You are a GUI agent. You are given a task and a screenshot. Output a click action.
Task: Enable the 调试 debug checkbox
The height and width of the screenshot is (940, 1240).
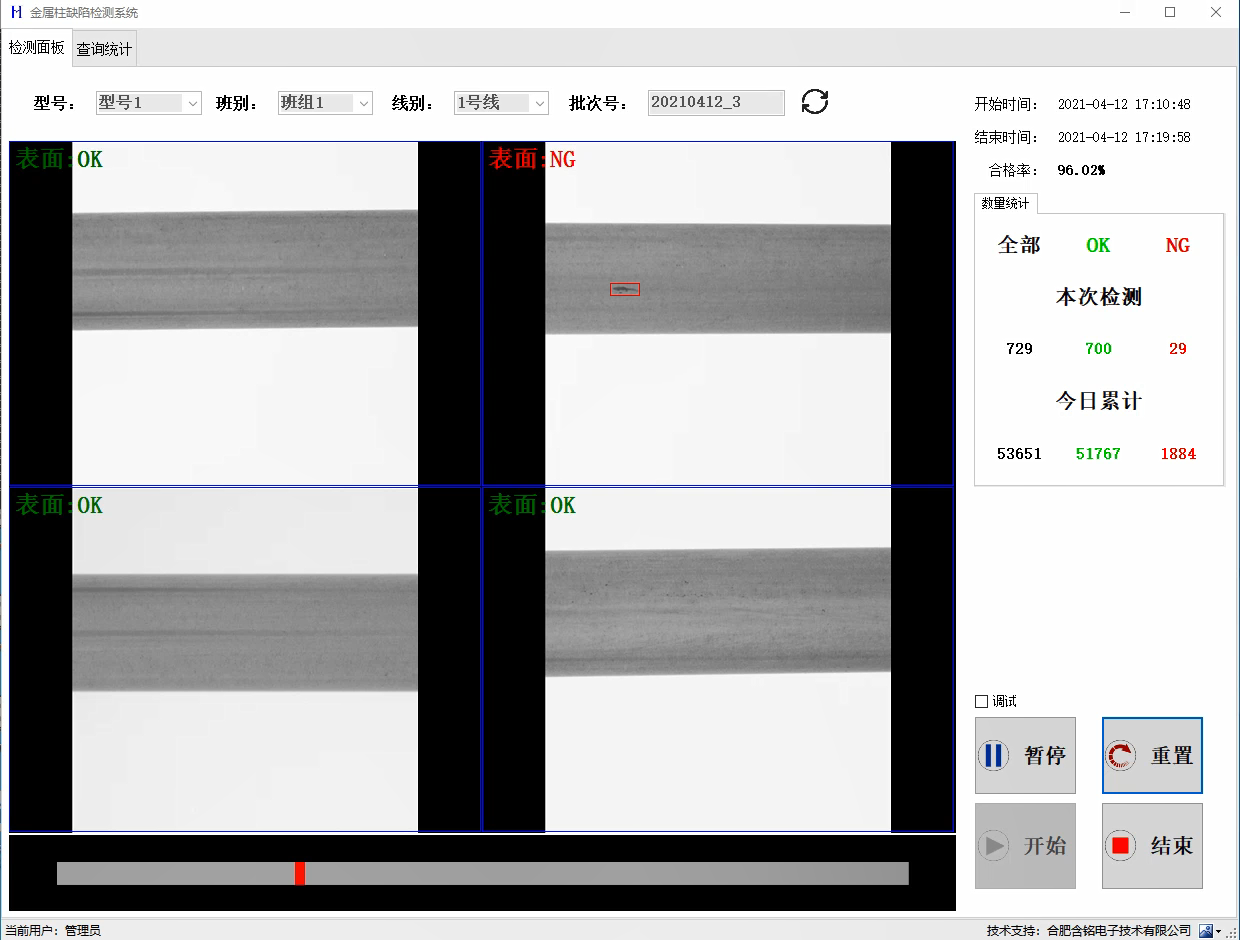click(x=981, y=702)
